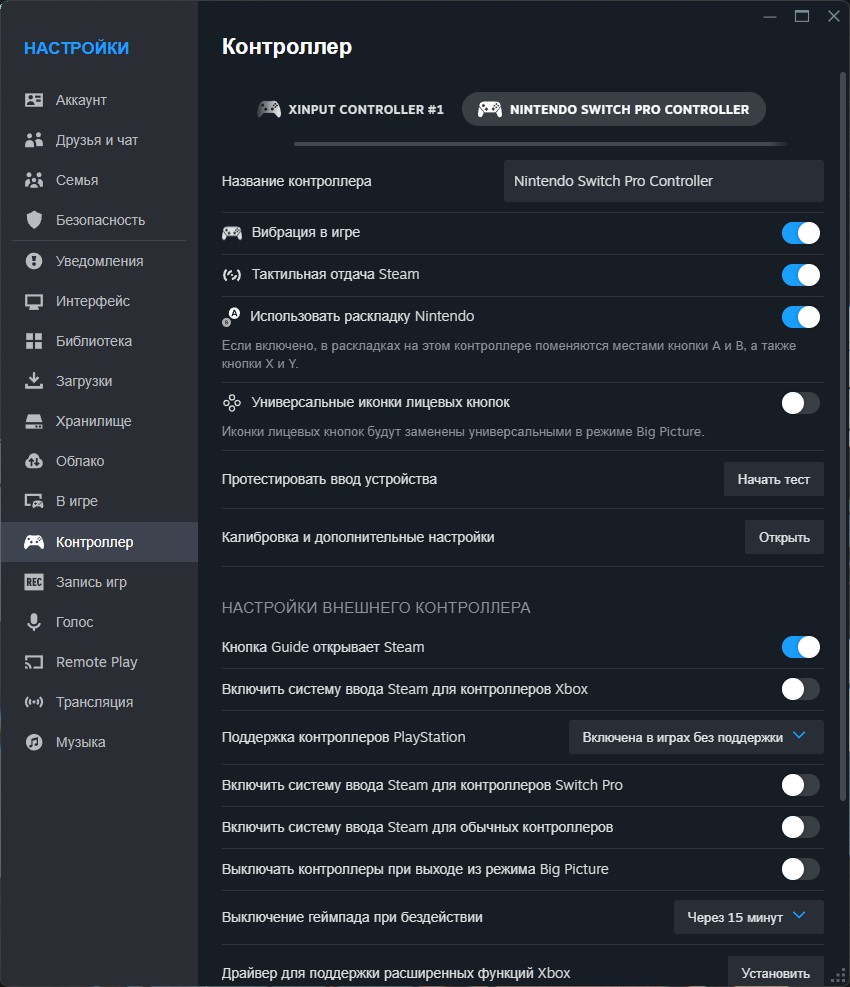Image resolution: width=850 pixels, height=987 pixels.
Task: Toggle the Use Nintendo layout switch
Action: pyautogui.click(x=800, y=317)
